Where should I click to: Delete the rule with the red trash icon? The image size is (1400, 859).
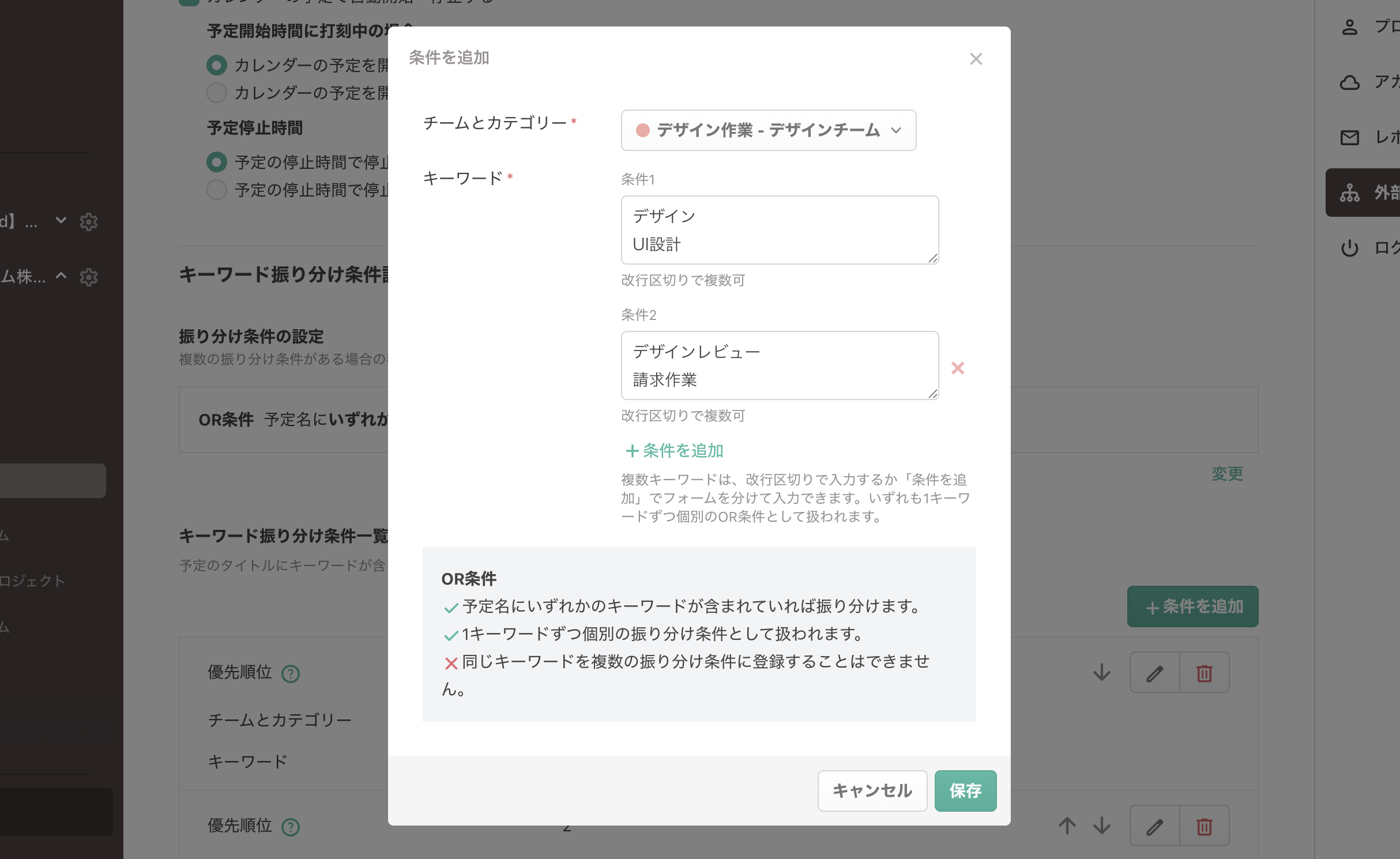tap(1205, 672)
